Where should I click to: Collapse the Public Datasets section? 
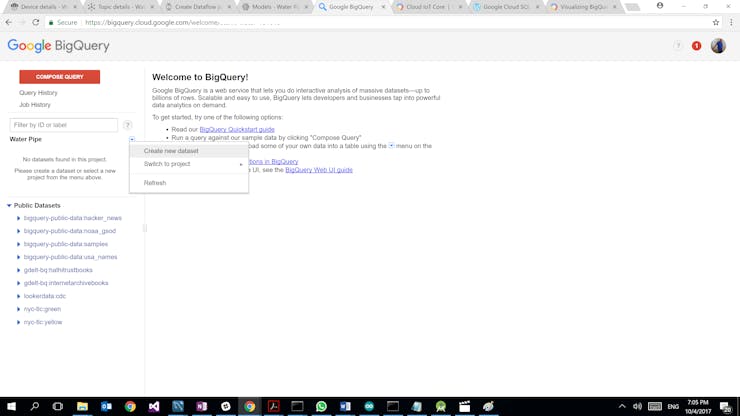point(9,205)
